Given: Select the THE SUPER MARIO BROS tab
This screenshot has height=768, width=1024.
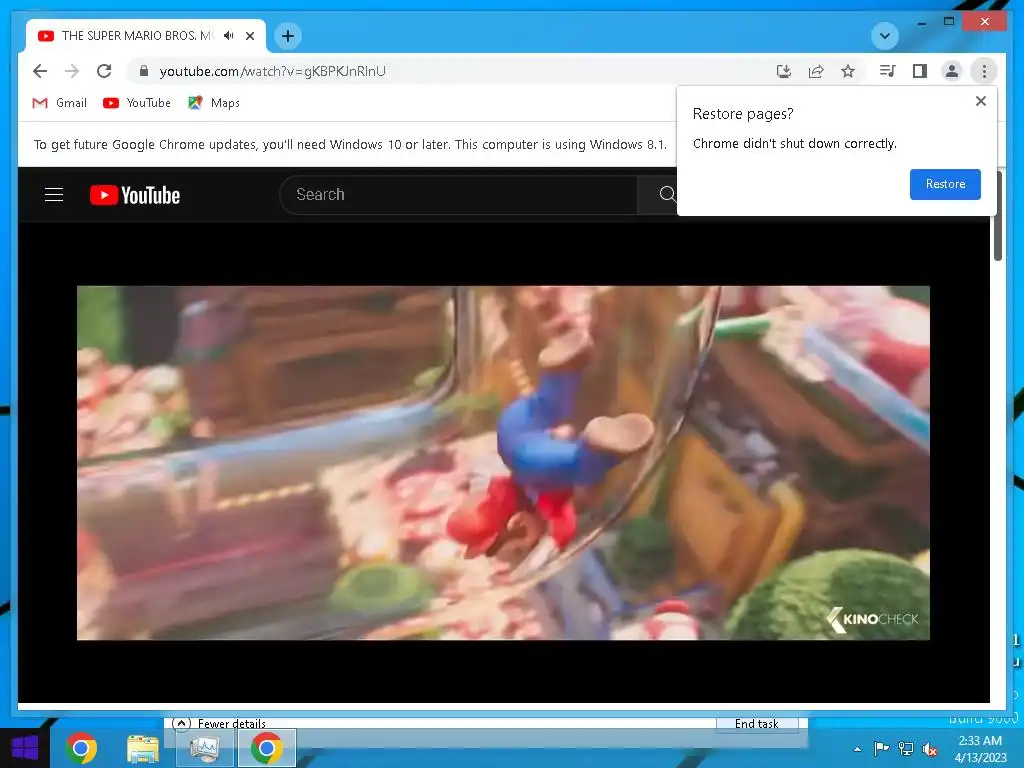Looking at the screenshot, I should coord(146,36).
